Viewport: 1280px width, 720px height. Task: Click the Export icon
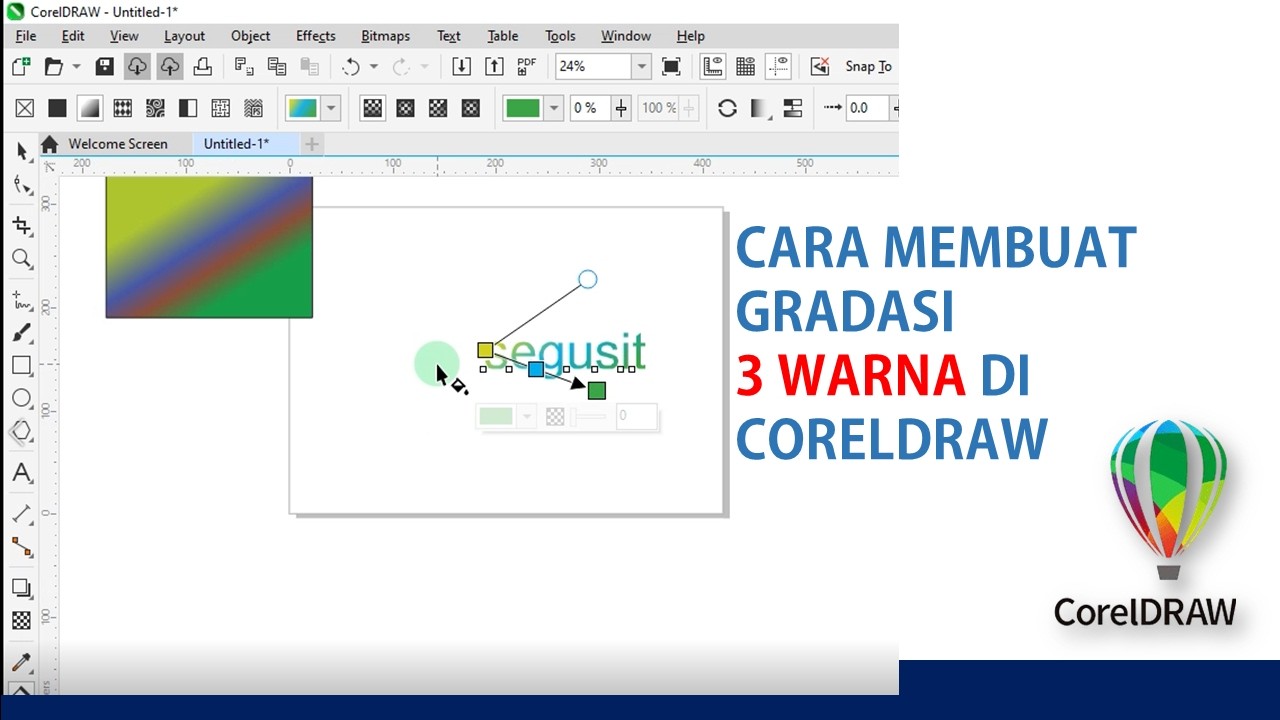click(494, 67)
